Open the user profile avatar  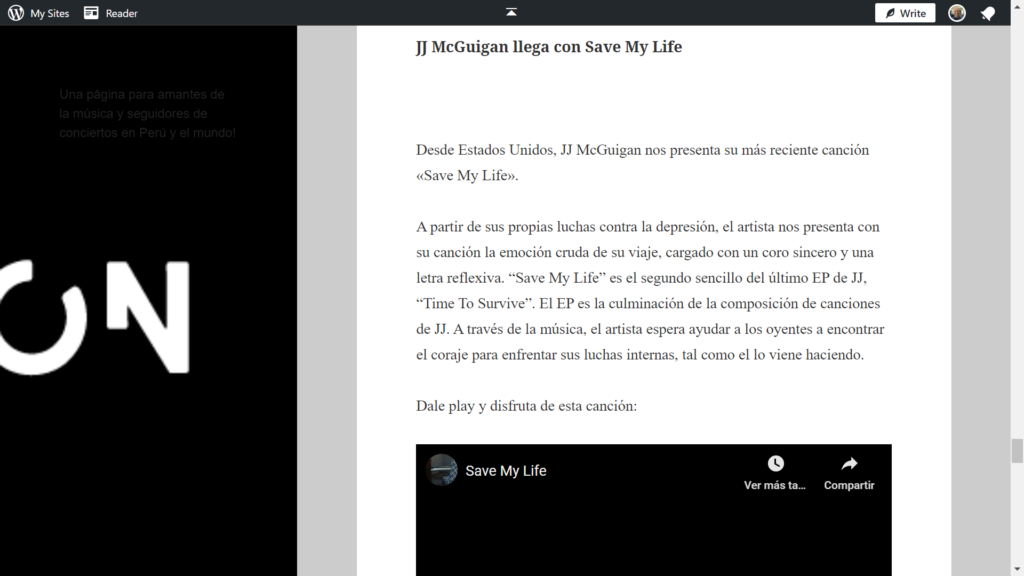pyautogui.click(x=957, y=13)
